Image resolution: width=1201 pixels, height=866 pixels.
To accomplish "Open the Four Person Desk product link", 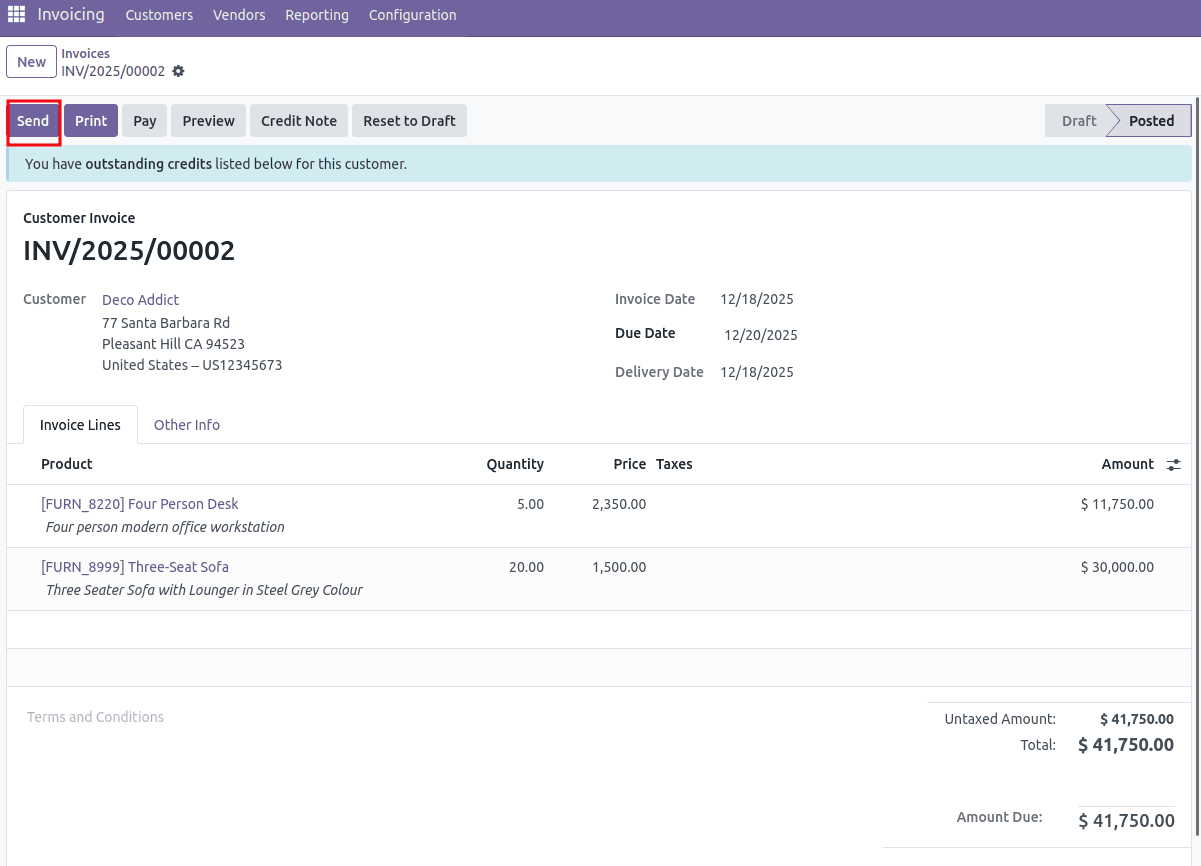I will [140, 503].
